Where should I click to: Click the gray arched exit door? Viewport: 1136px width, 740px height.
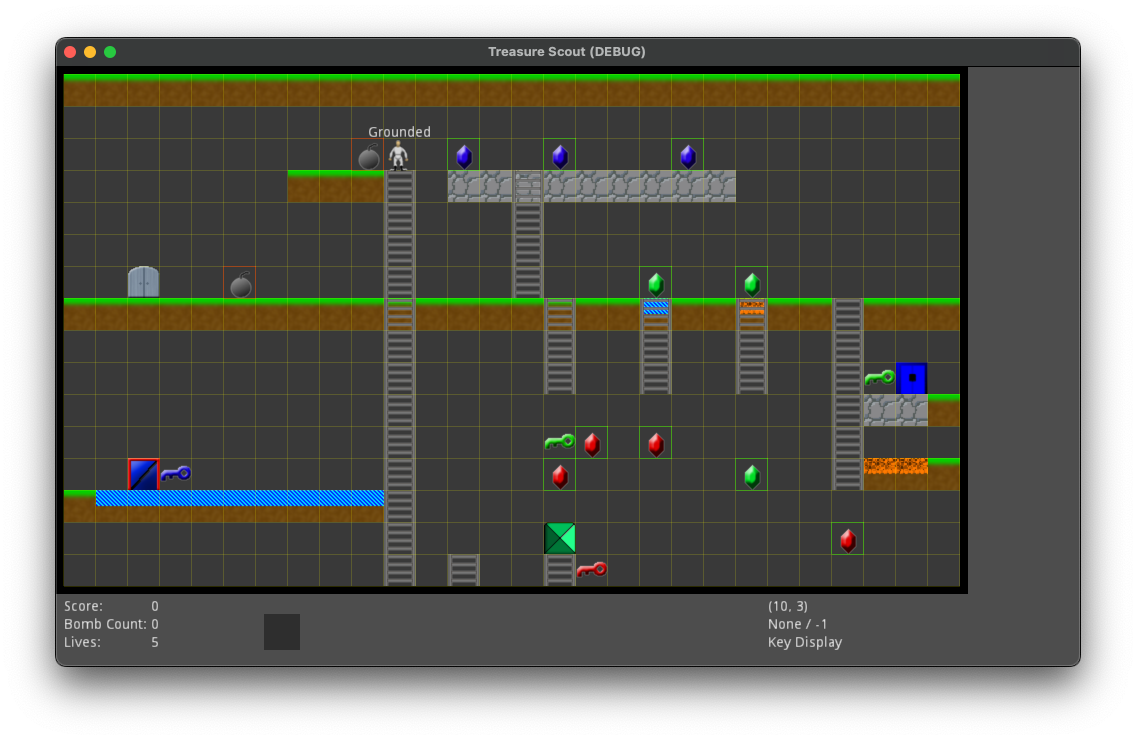[x=144, y=282]
